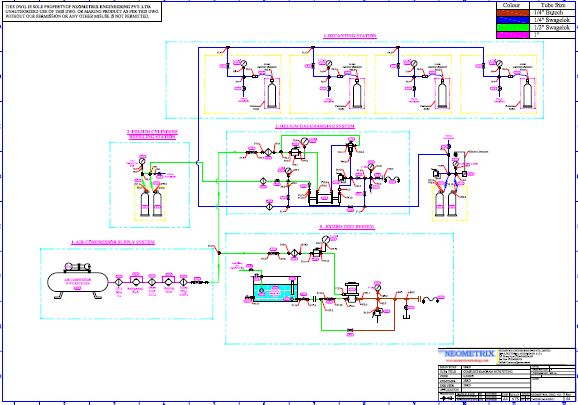Click the Hydro Test System title
The height and width of the screenshot is (405, 578).
pos(347,227)
